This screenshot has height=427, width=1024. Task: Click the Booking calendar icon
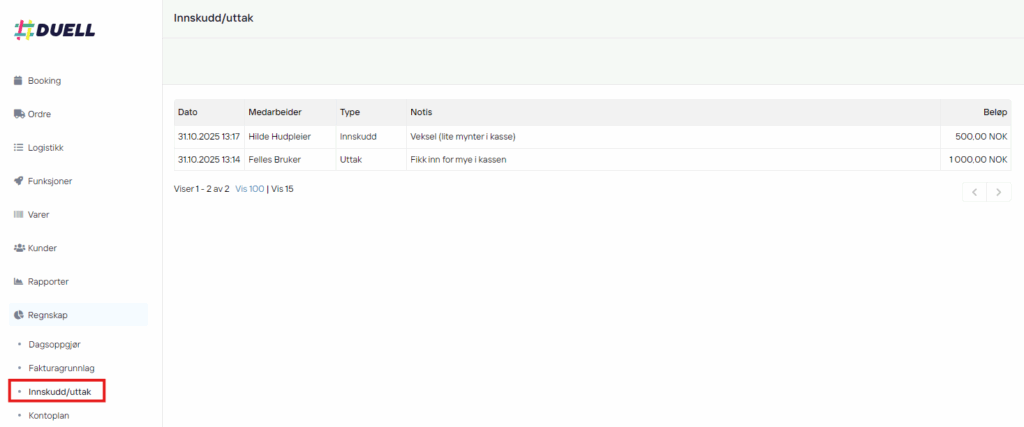tap(18, 80)
